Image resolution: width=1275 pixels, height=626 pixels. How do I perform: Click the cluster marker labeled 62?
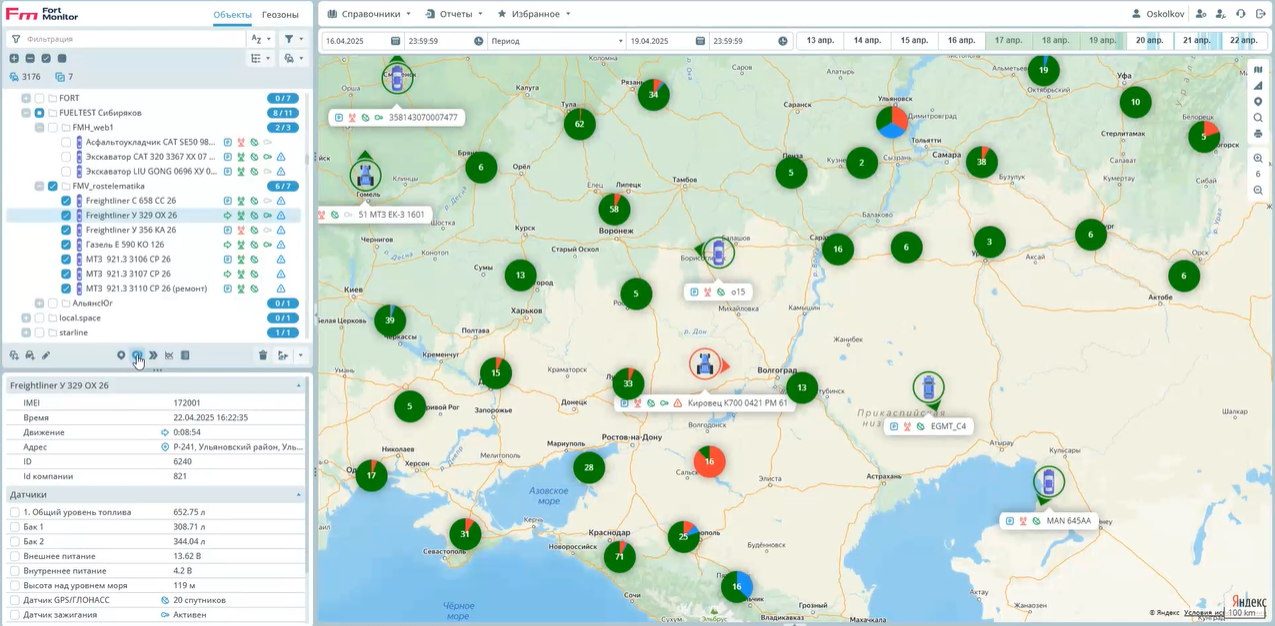579,124
